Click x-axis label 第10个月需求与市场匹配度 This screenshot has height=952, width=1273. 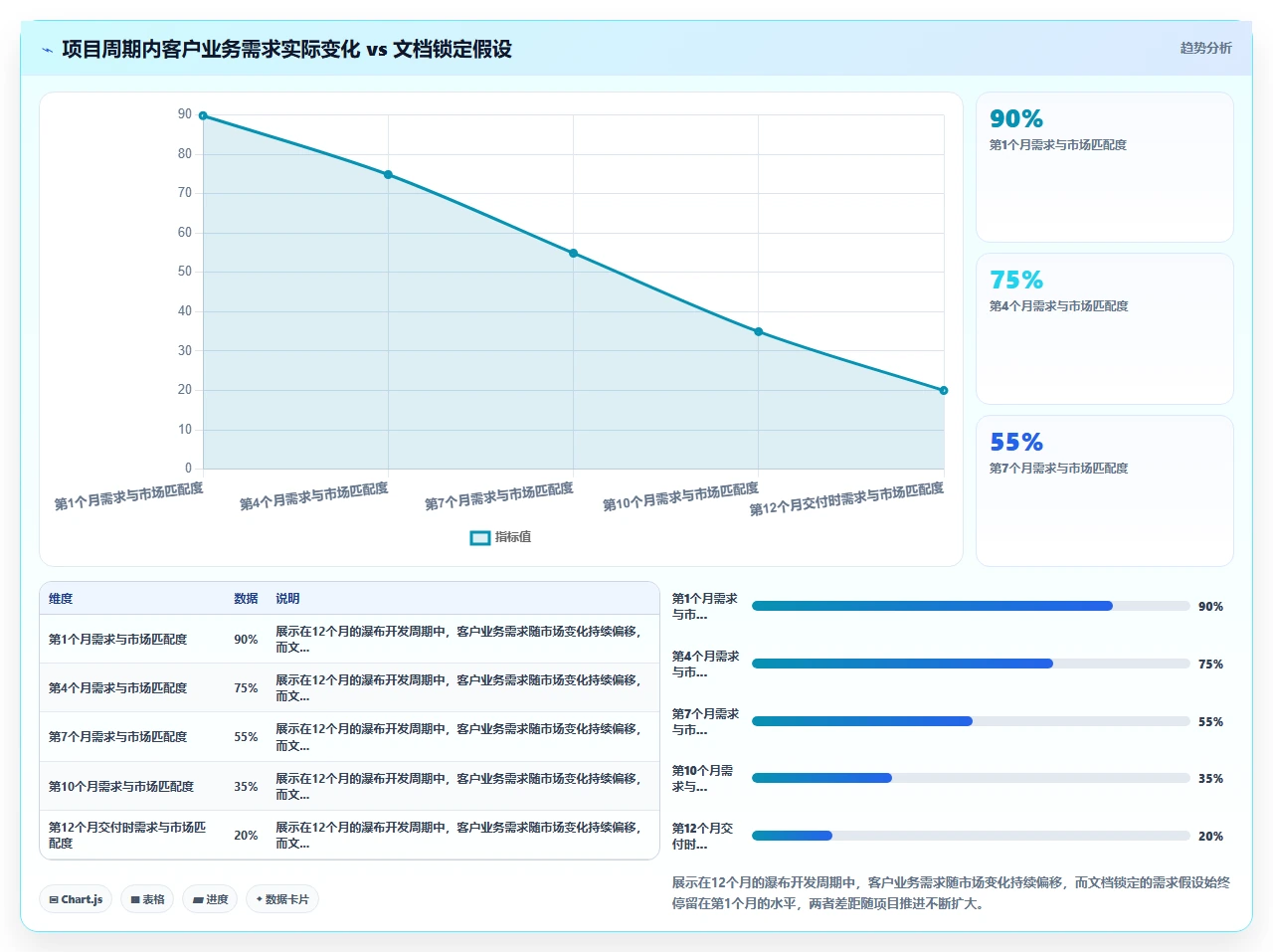(680, 496)
